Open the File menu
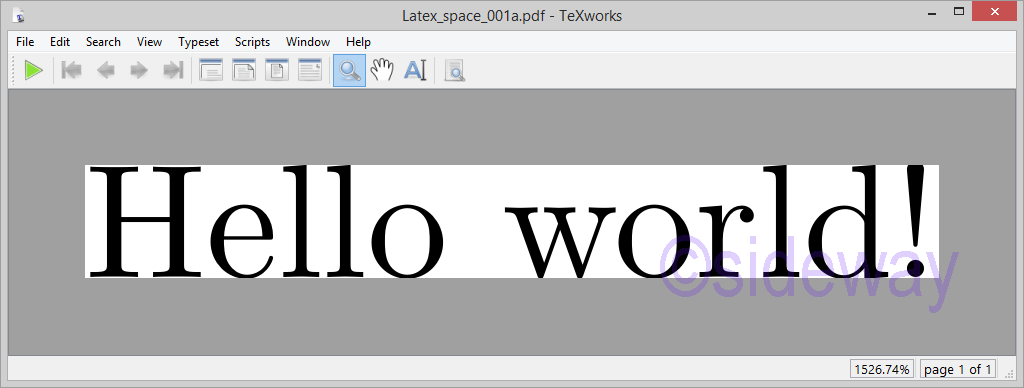 click(x=25, y=42)
